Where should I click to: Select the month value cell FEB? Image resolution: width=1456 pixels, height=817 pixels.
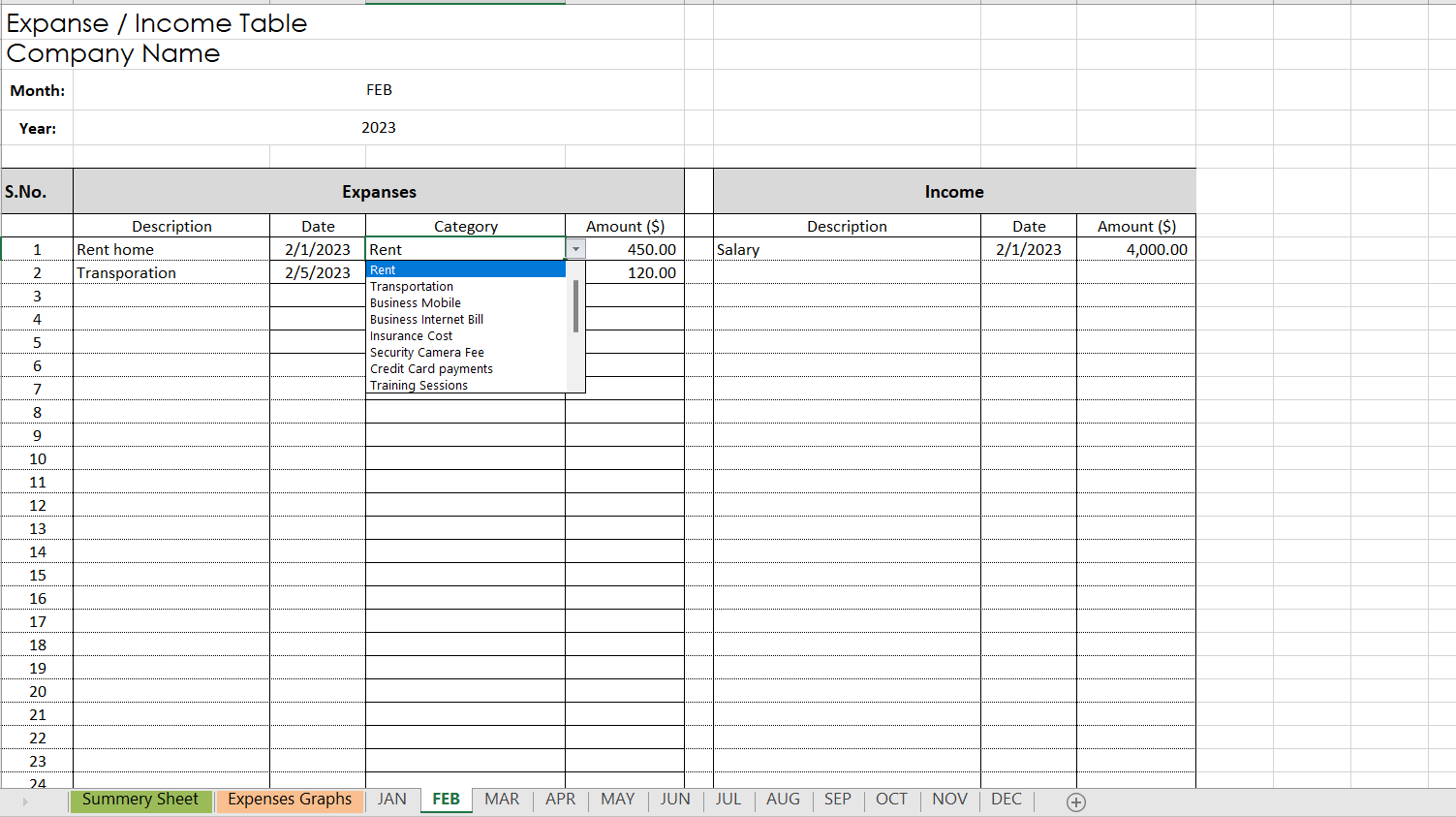click(x=379, y=90)
